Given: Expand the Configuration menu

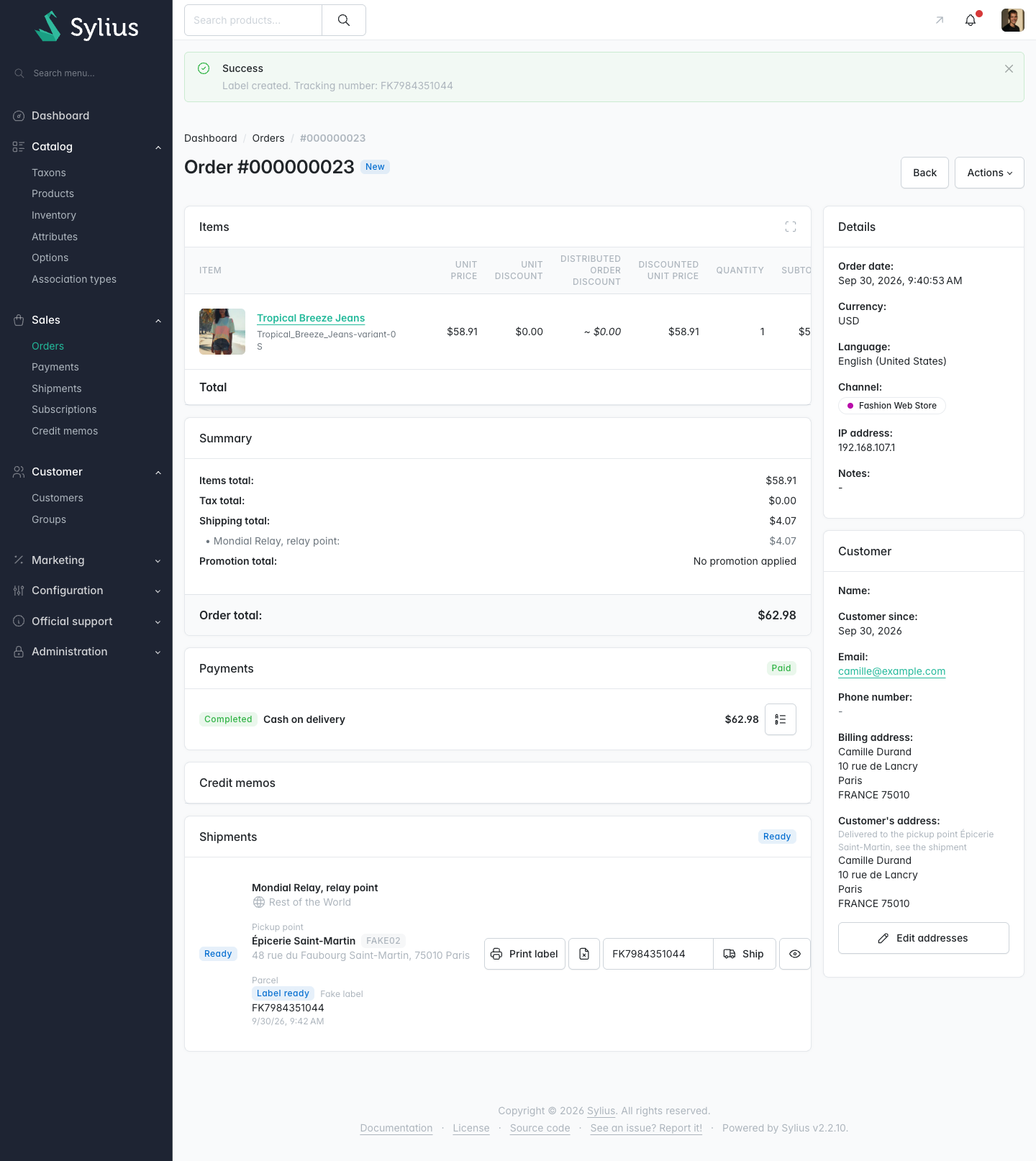Looking at the screenshot, I should (86, 591).
